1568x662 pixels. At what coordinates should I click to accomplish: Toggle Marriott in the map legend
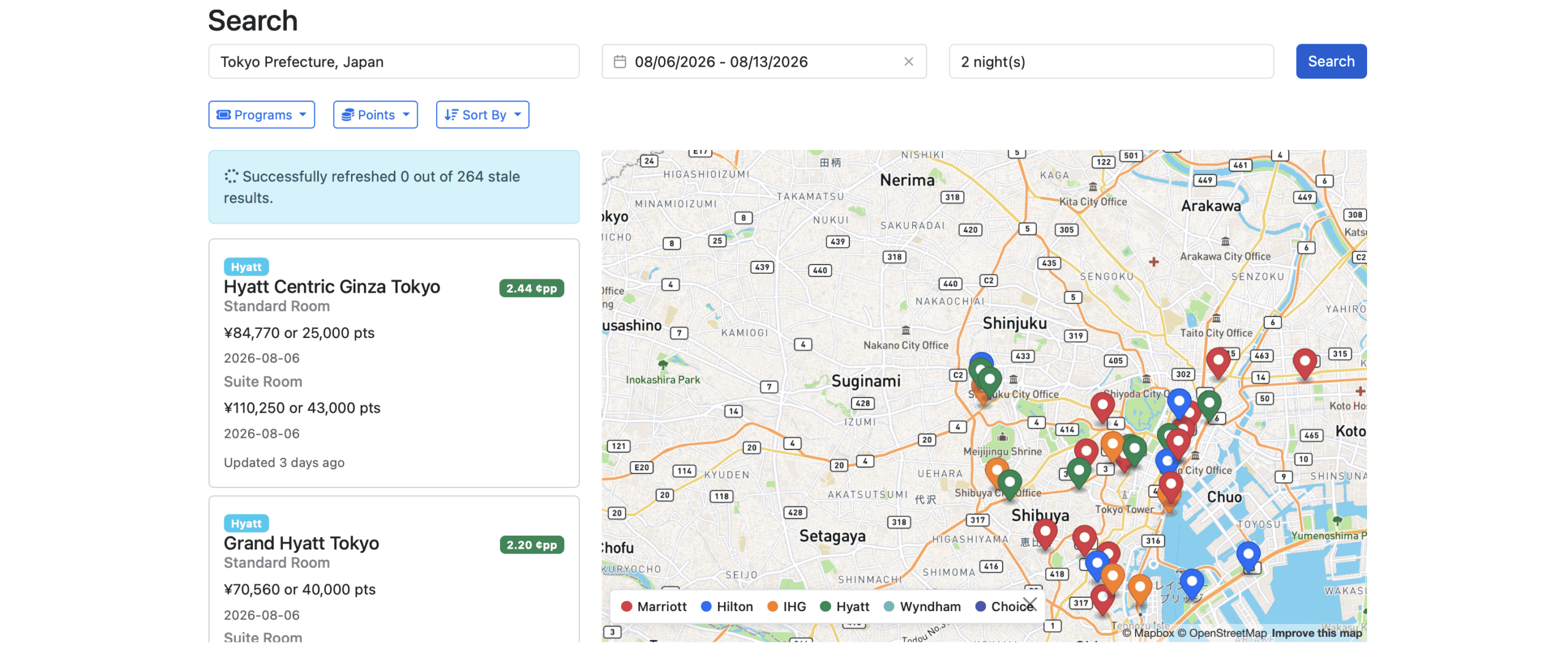pyautogui.click(x=654, y=606)
